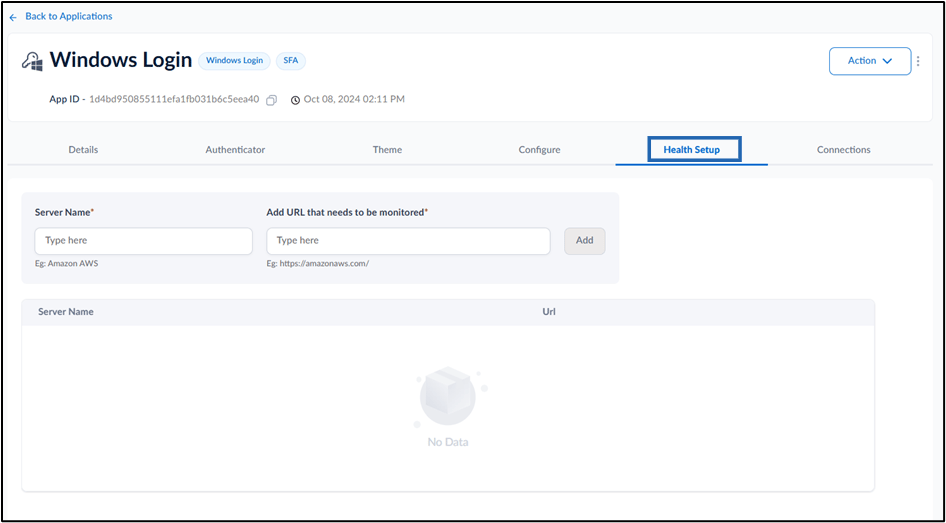Click the Add button
The height and width of the screenshot is (523, 946).
pos(585,240)
